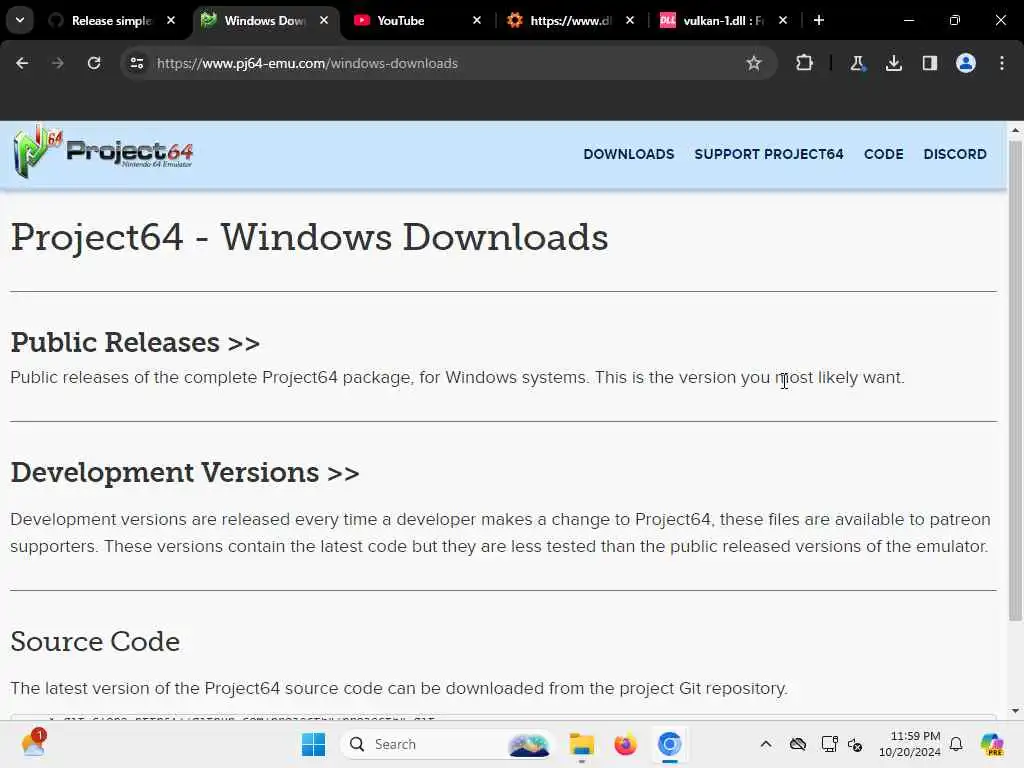Close the vulkan-1.dll tab
This screenshot has width=1024, height=768.
coord(782,20)
